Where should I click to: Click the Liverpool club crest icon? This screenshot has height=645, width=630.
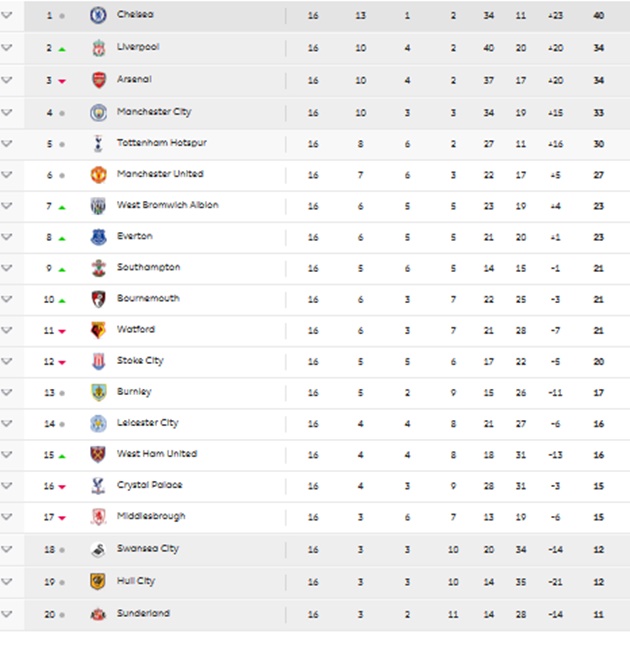(x=98, y=48)
